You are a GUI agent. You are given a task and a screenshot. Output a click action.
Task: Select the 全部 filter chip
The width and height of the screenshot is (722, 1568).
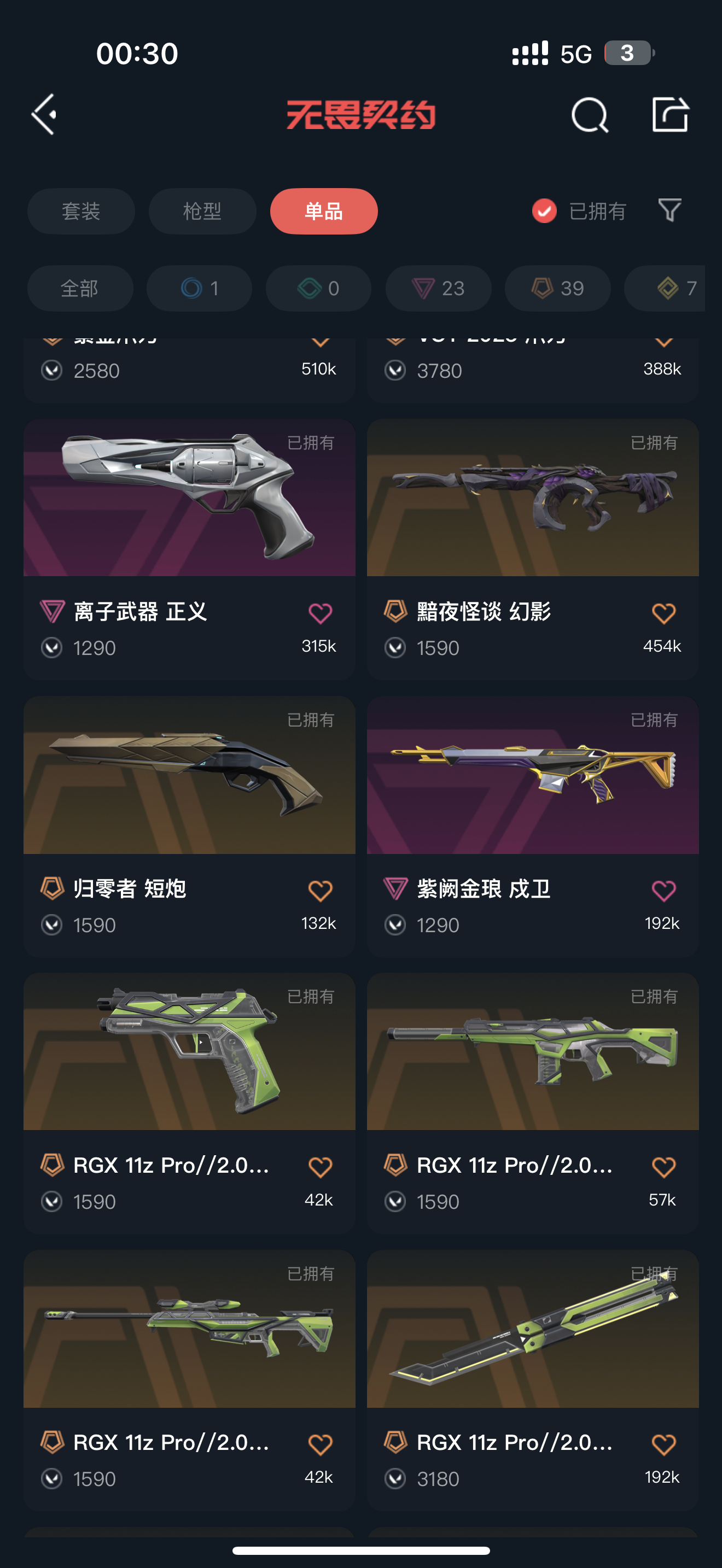pyautogui.click(x=80, y=288)
